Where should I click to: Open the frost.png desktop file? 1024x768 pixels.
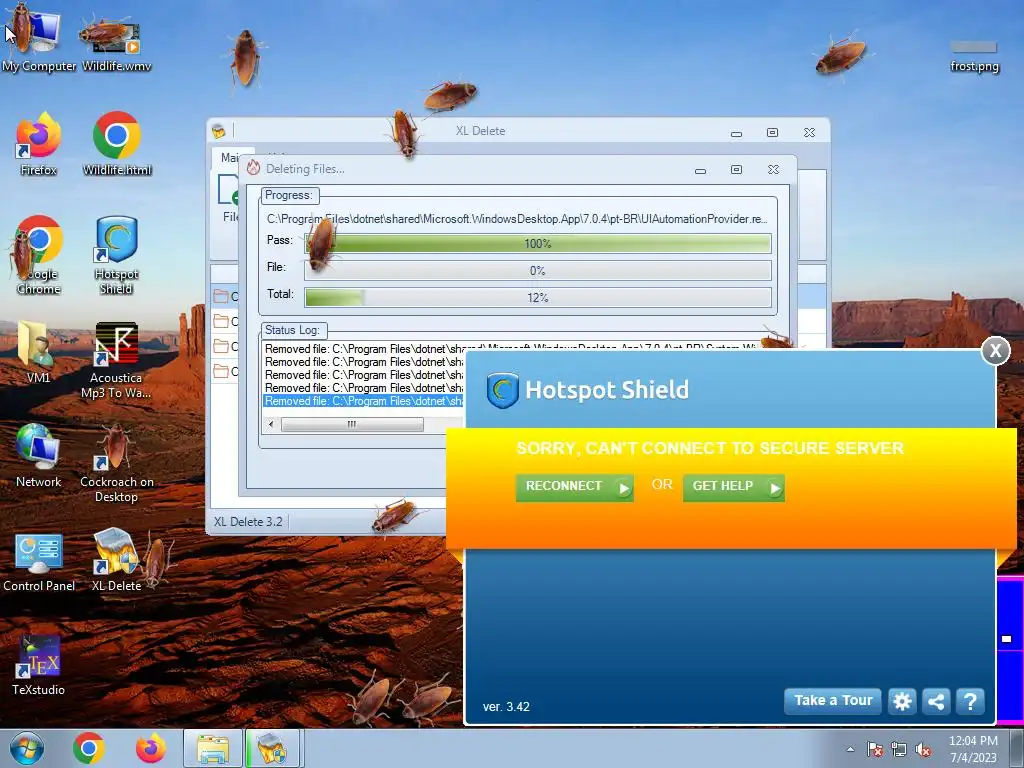pos(974,56)
